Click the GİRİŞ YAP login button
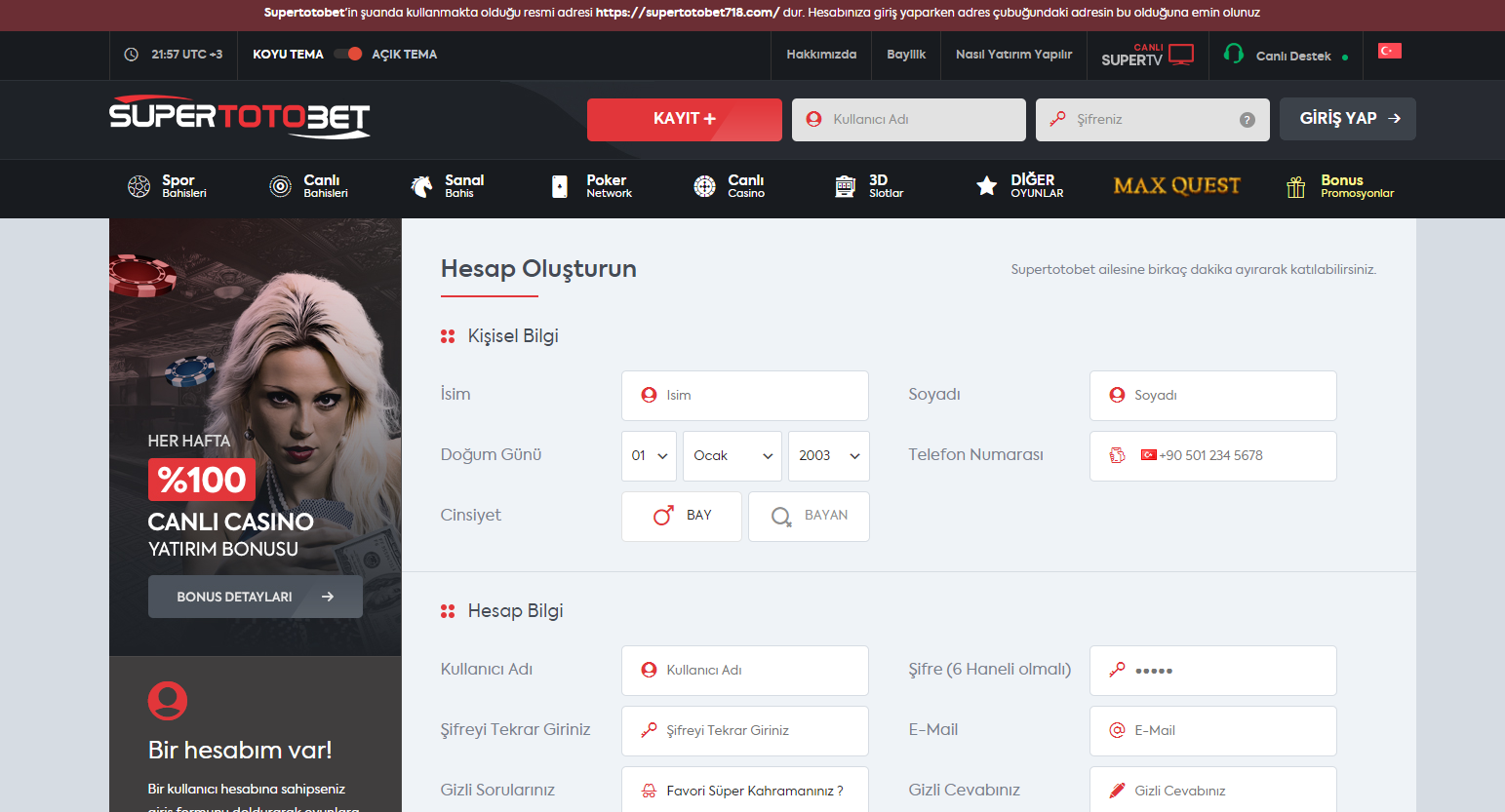The height and width of the screenshot is (812, 1505). 1348,119
